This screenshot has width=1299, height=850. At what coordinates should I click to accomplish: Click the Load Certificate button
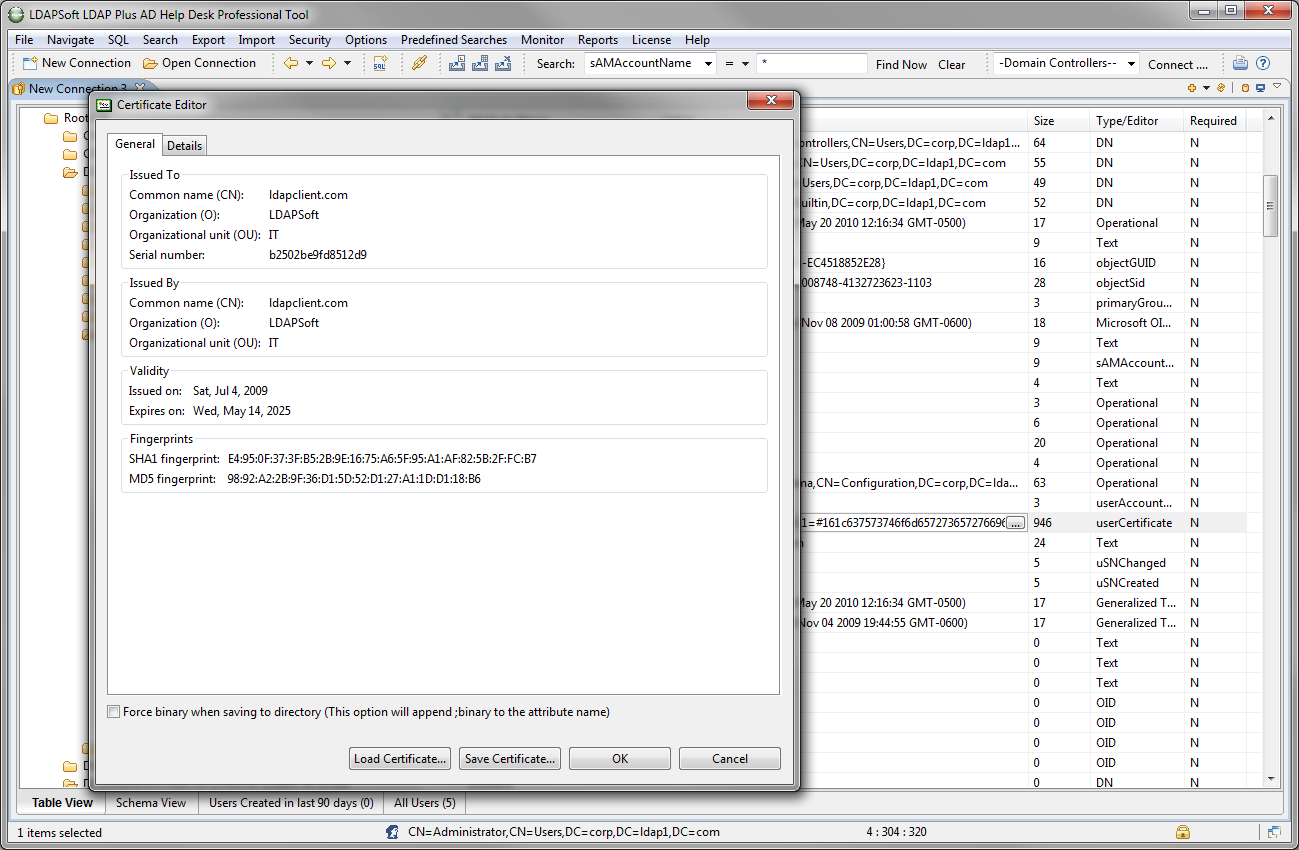[x=400, y=759]
